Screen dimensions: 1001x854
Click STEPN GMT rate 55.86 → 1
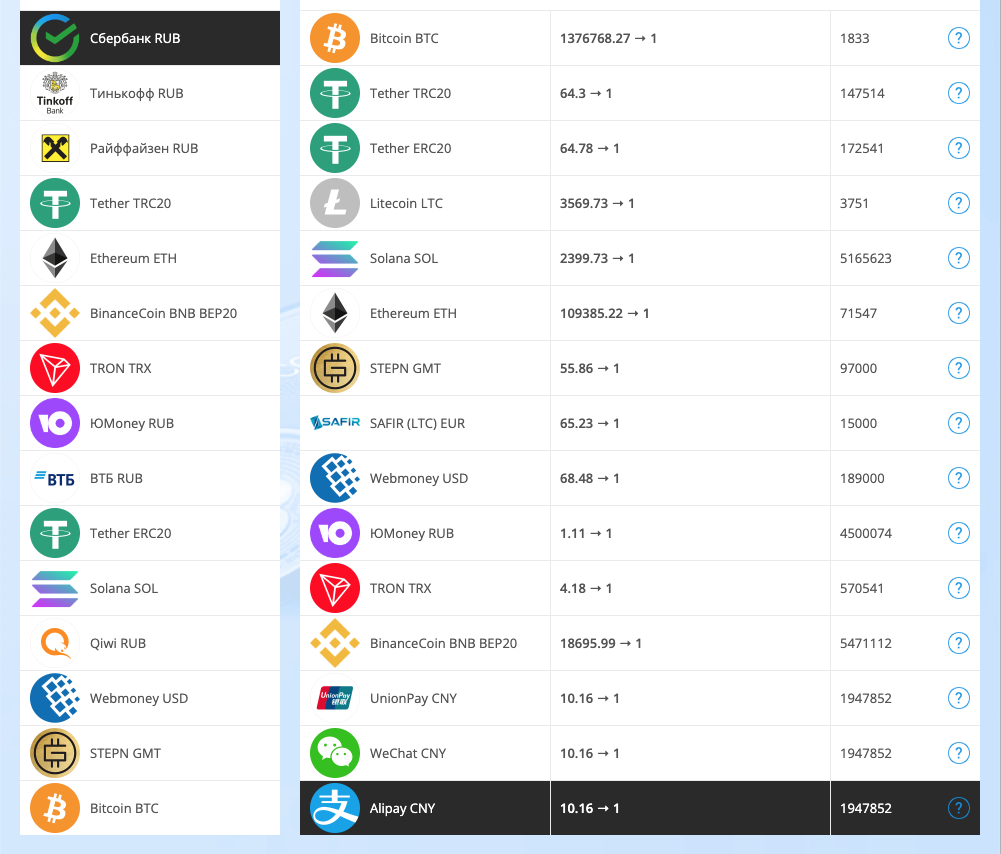click(590, 368)
